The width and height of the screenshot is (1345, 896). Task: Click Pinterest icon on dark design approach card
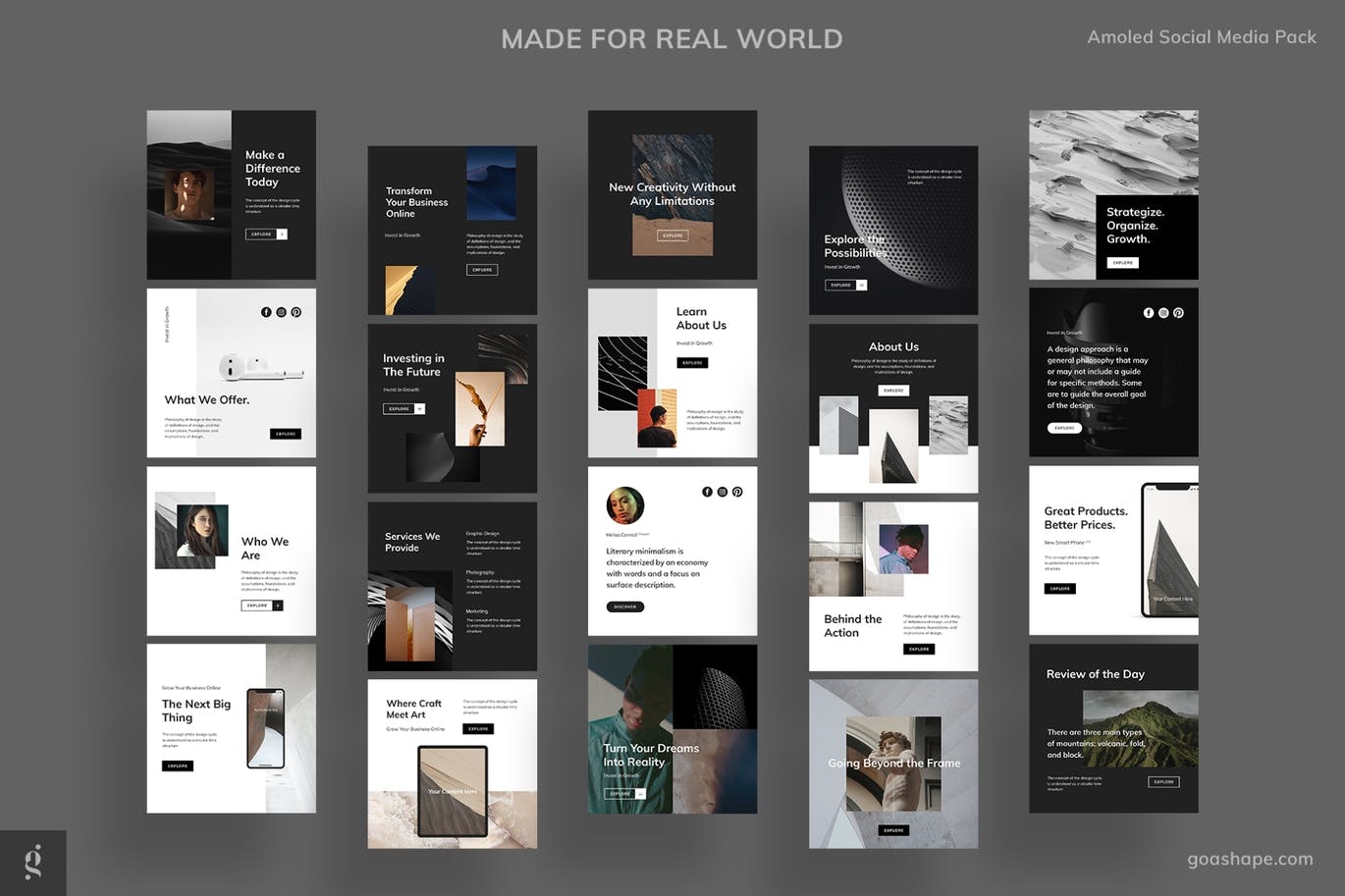point(1178,313)
